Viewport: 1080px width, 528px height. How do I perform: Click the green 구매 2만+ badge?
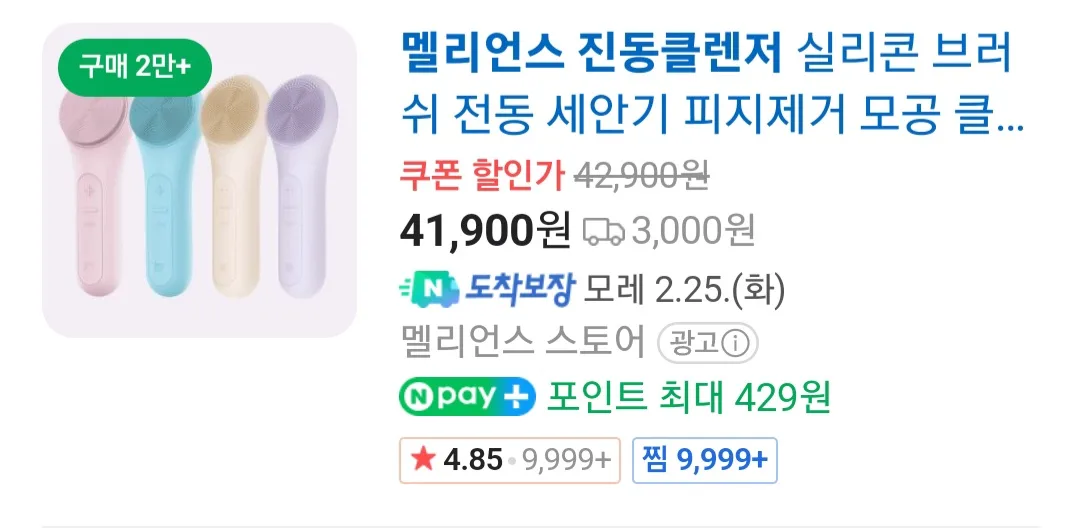(x=133, y=67)
